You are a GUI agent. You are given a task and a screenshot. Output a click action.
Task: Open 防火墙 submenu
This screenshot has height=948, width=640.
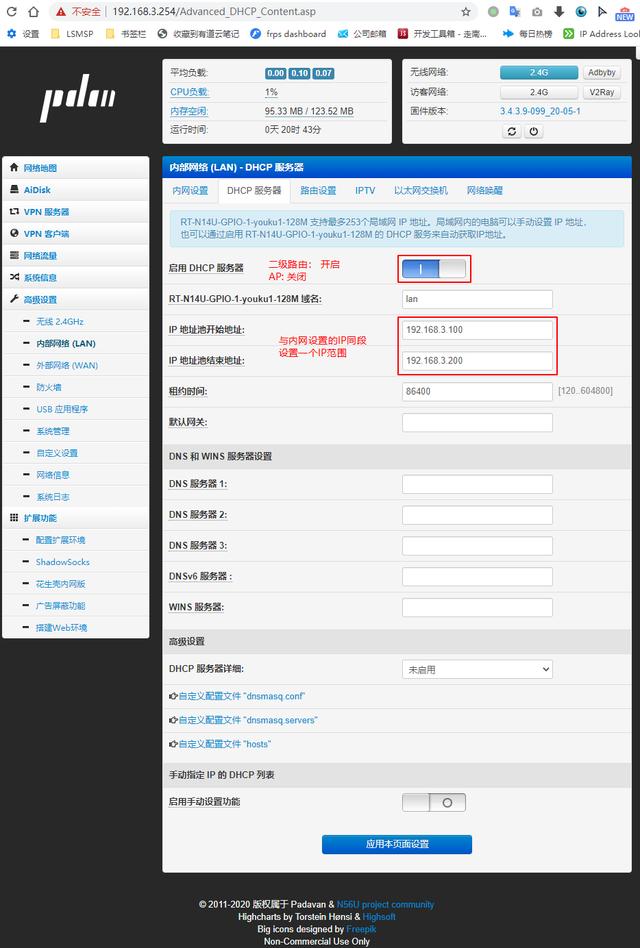tap(49, 387)
